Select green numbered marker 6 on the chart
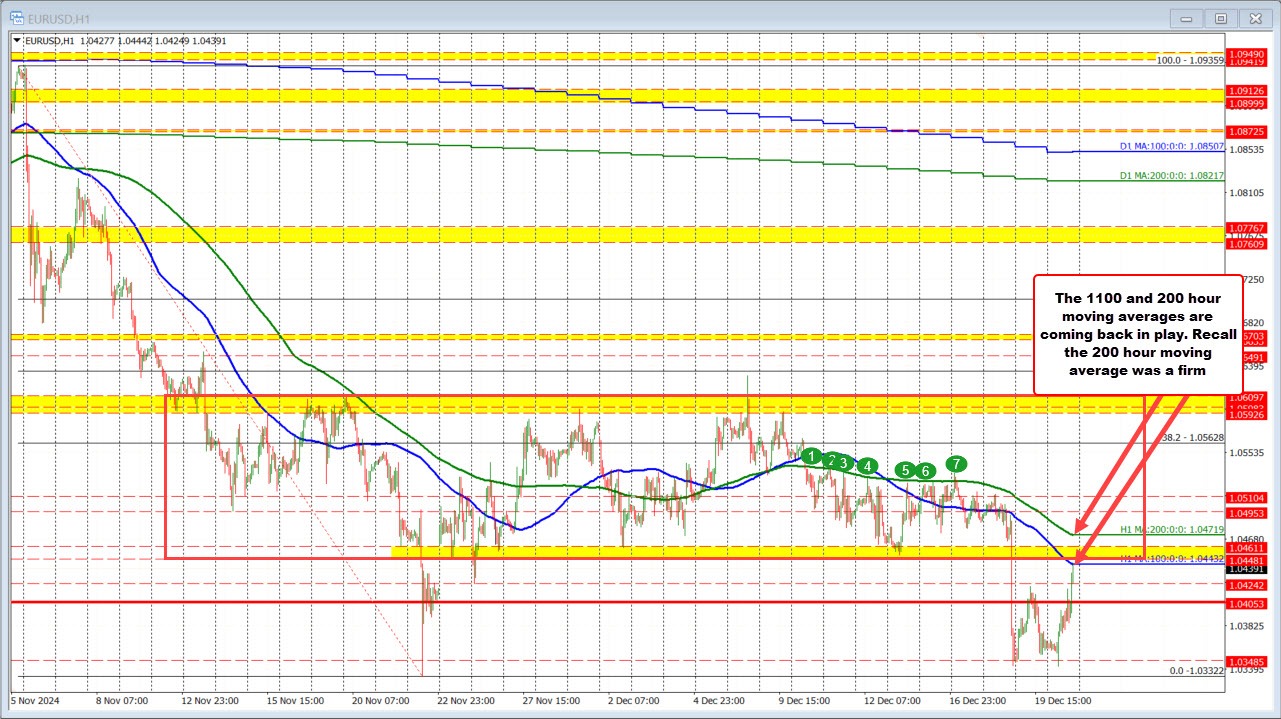 (x=924, y=469)
